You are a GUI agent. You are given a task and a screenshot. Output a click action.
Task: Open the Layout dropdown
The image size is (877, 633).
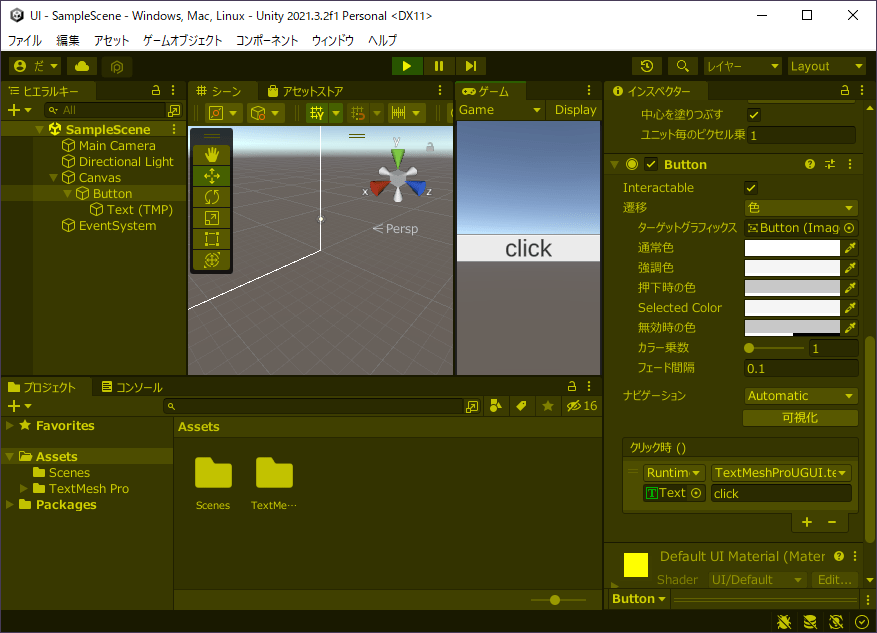coord(827,66)
